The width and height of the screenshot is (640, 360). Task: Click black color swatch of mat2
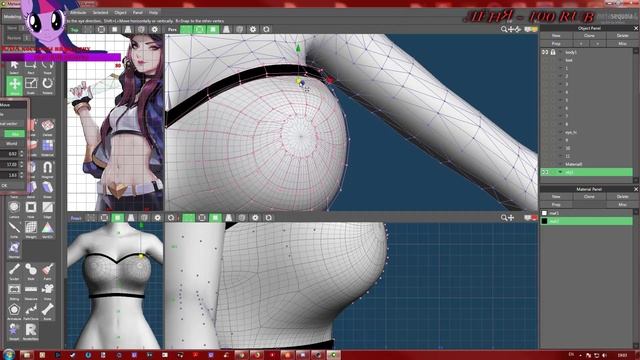(544, 221)
